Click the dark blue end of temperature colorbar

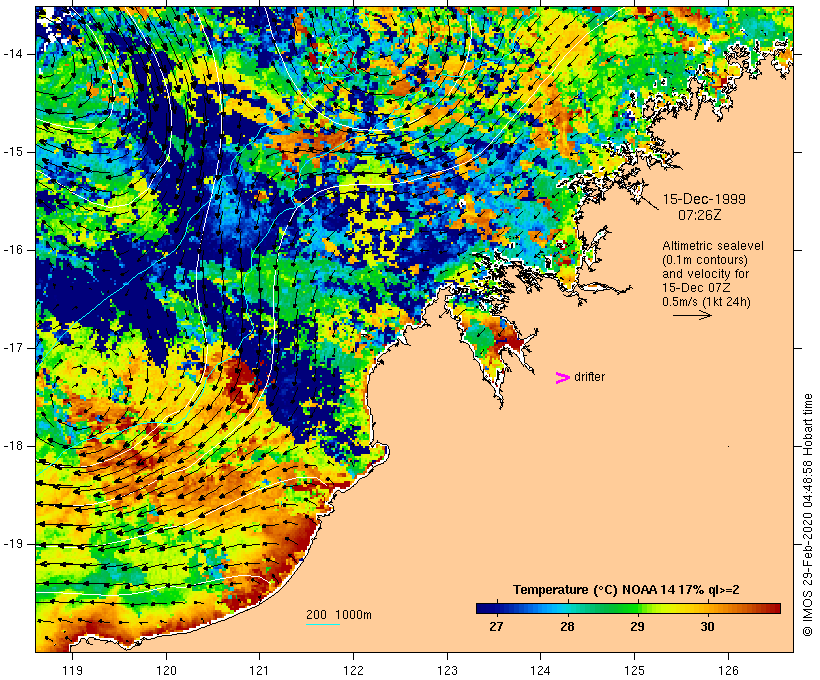pos(484,608)
